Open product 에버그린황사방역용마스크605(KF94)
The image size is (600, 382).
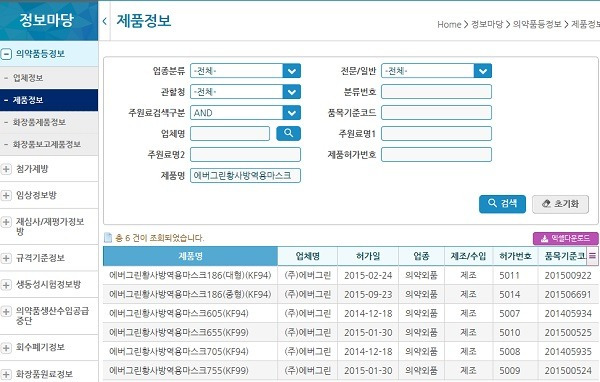pos(179,313)
